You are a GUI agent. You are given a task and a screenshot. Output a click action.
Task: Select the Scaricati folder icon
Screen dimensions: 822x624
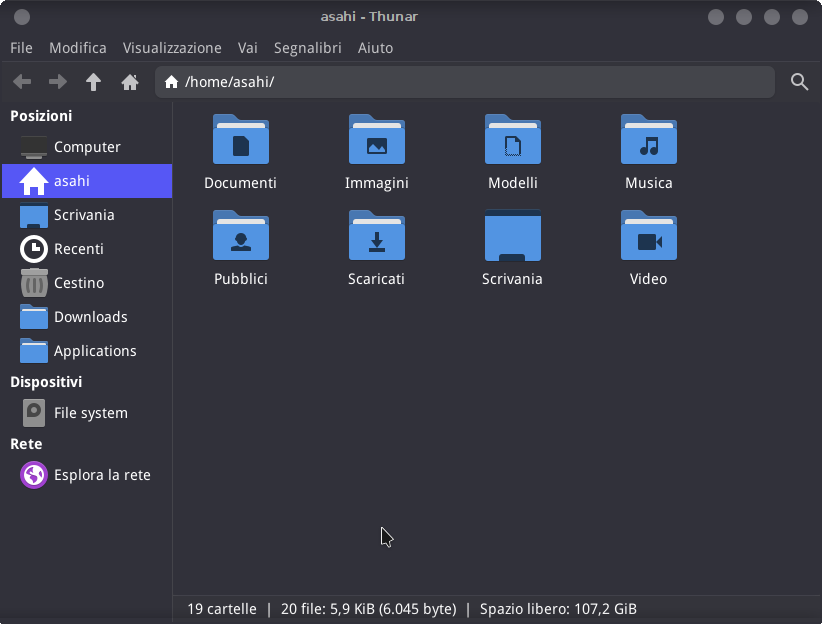click(376, 236)
